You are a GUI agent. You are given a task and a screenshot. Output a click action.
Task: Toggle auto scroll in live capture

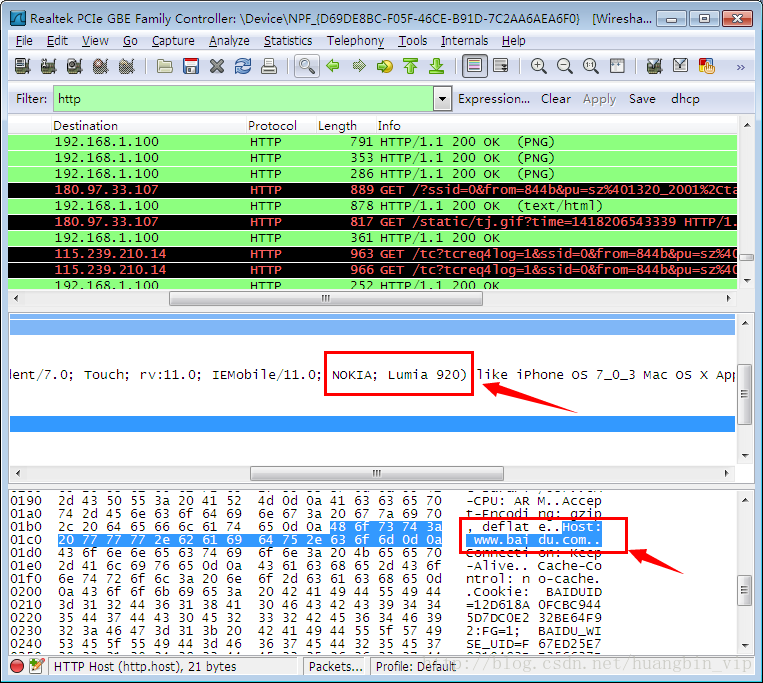(501, 66)
